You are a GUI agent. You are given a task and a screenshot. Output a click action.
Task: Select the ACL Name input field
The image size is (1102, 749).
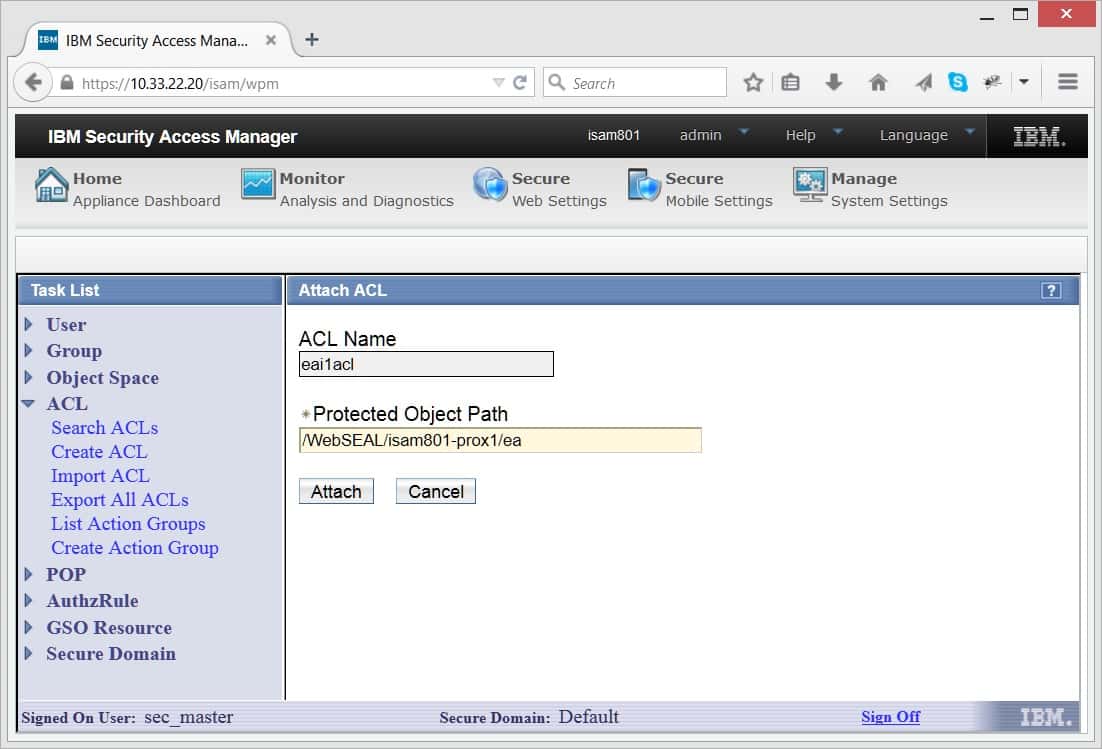(426, 364)
